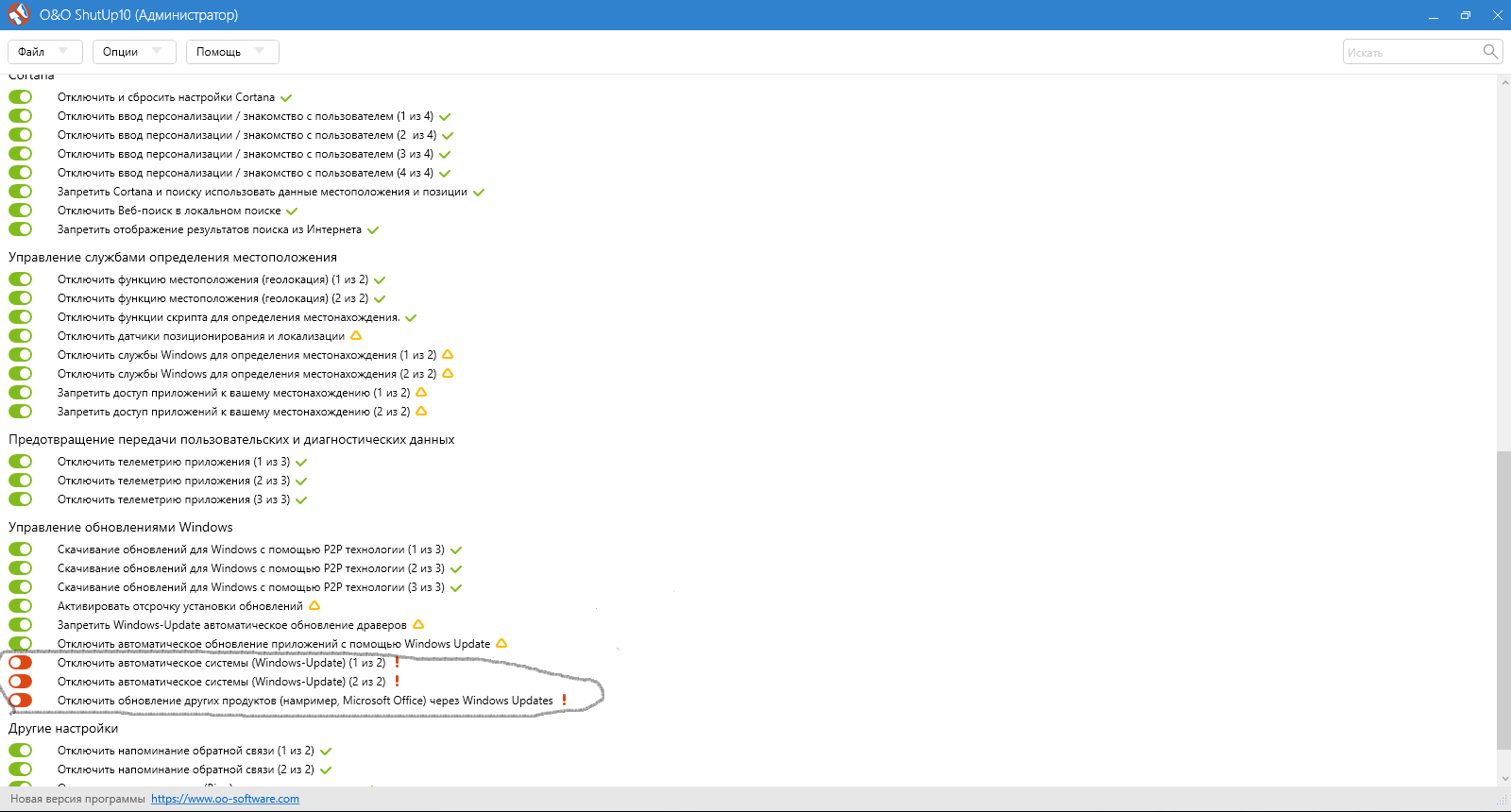The height and width of the screenshot is (812, 1511).
Task: Toggle app telemetry (2 из 3) switch
Action: click(x=21, y=480)
